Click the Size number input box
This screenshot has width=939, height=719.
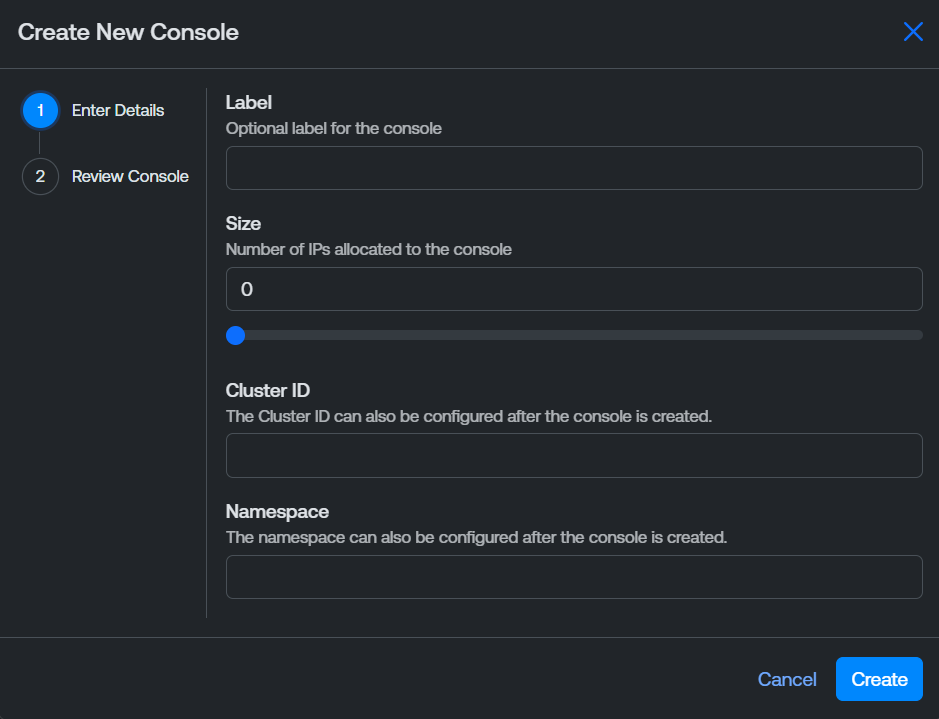[574, 289]
